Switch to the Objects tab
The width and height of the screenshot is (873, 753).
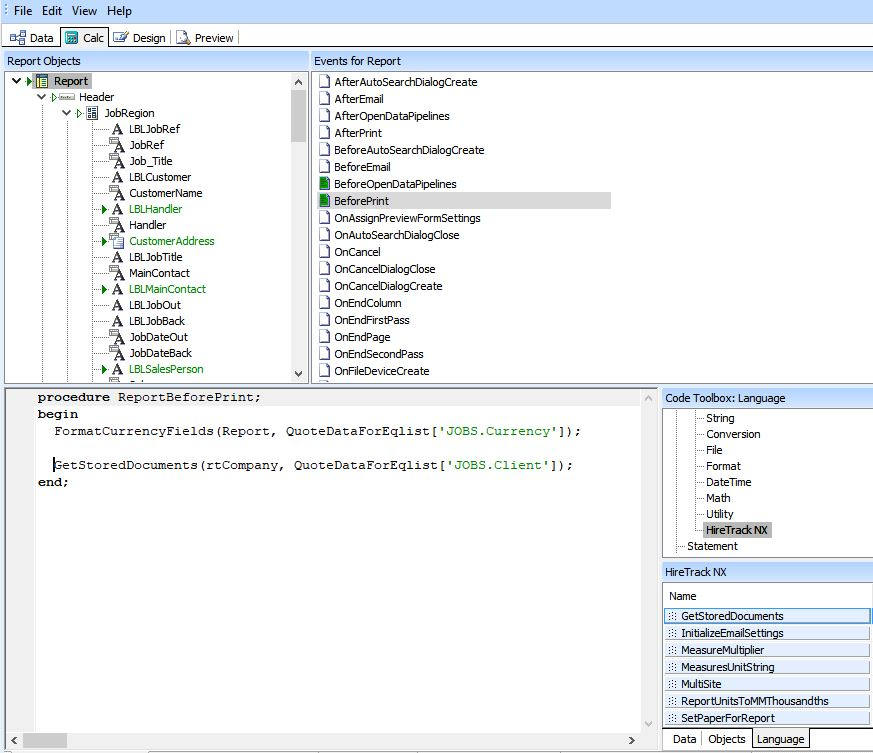[x=726, y=739]
